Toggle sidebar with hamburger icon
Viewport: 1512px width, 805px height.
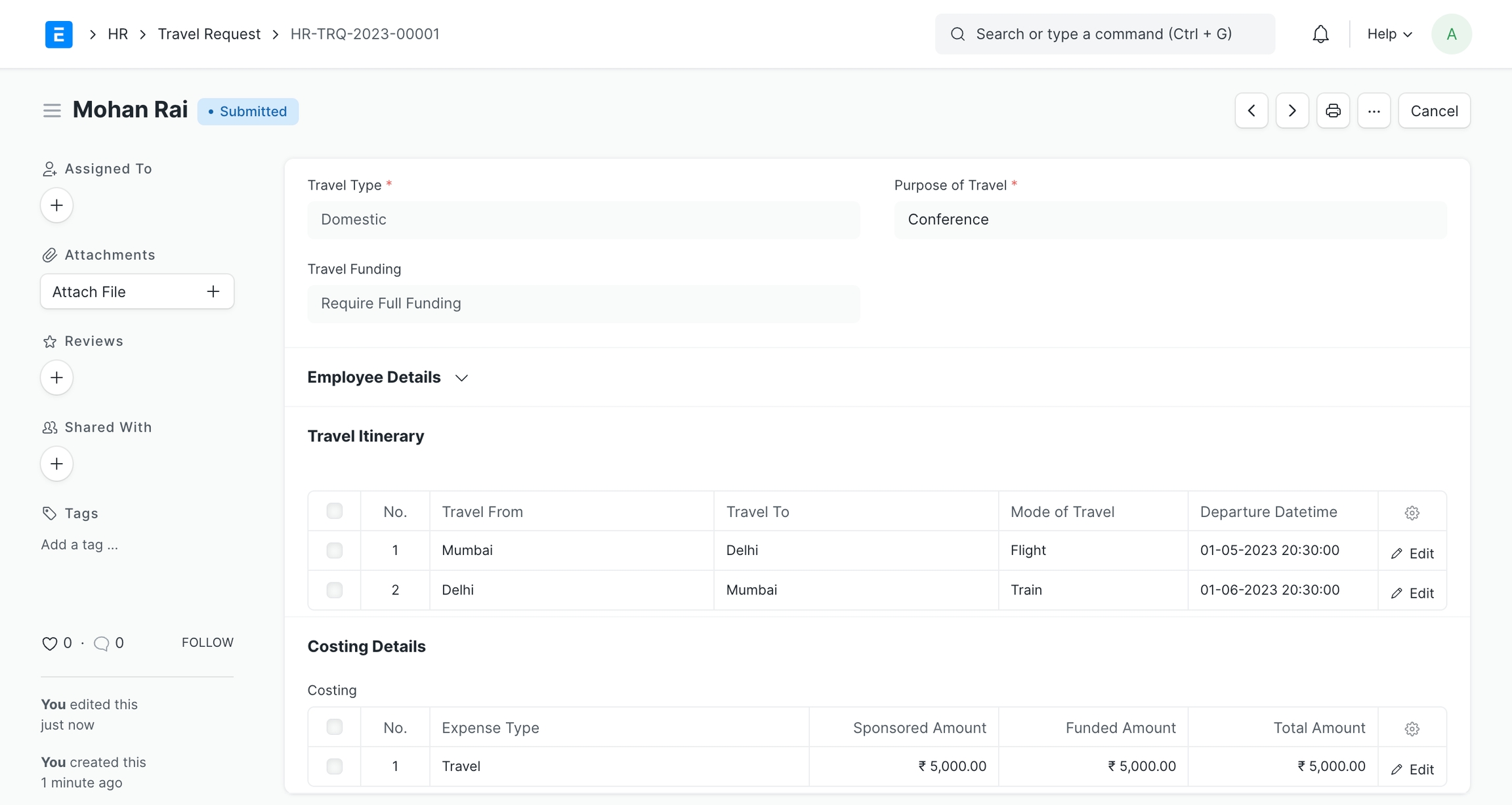(x=52, y=111)
